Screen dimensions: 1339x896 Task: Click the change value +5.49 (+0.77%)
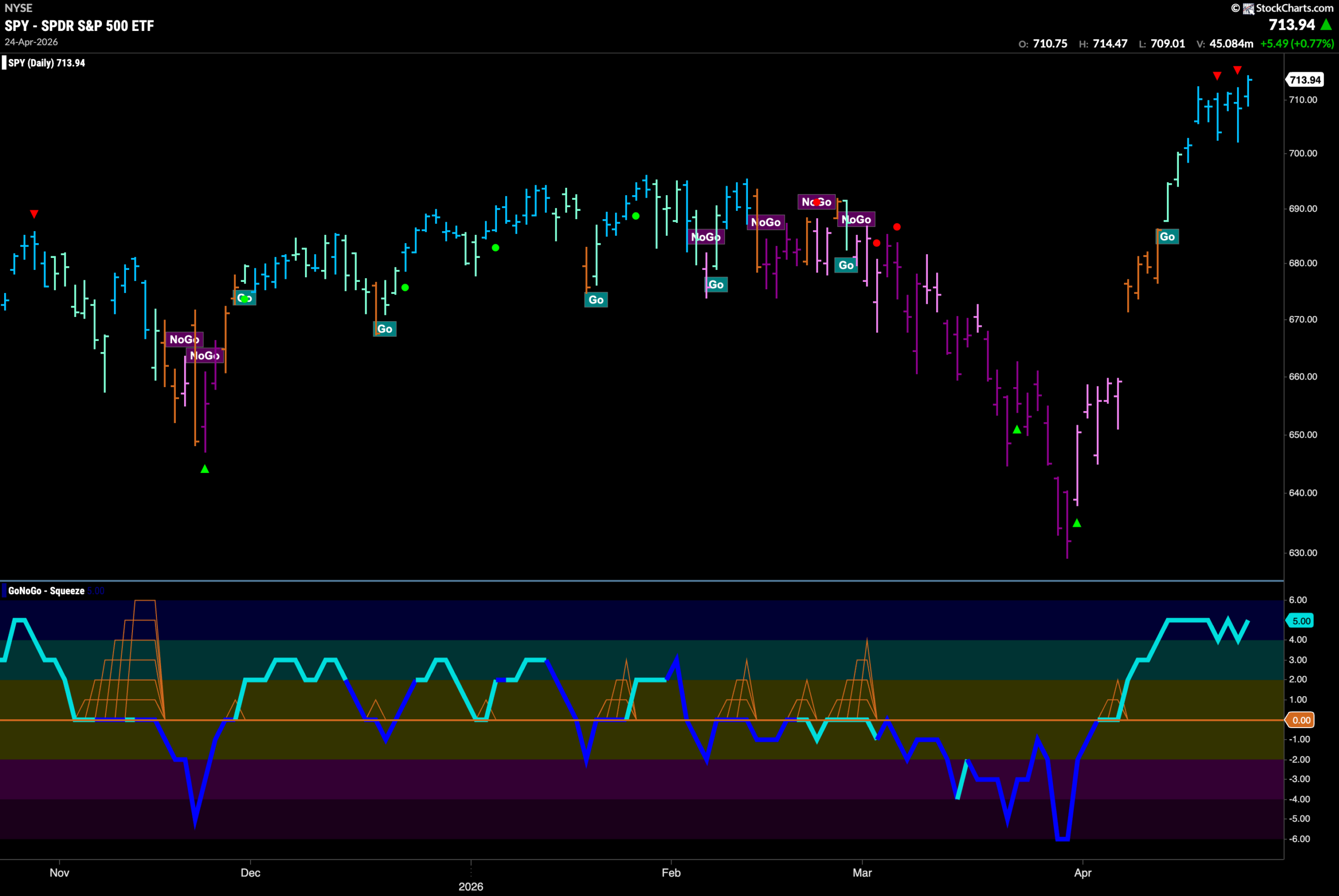tap(1297, 44)
